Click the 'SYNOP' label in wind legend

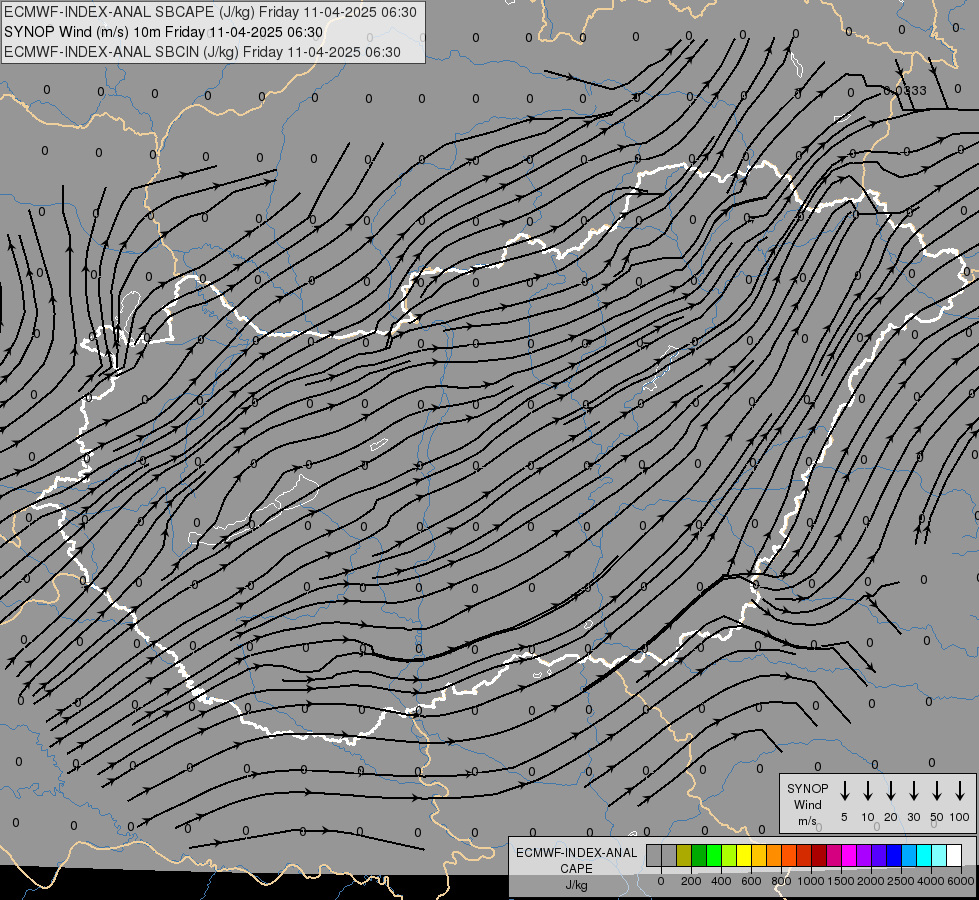pos(807,789)
